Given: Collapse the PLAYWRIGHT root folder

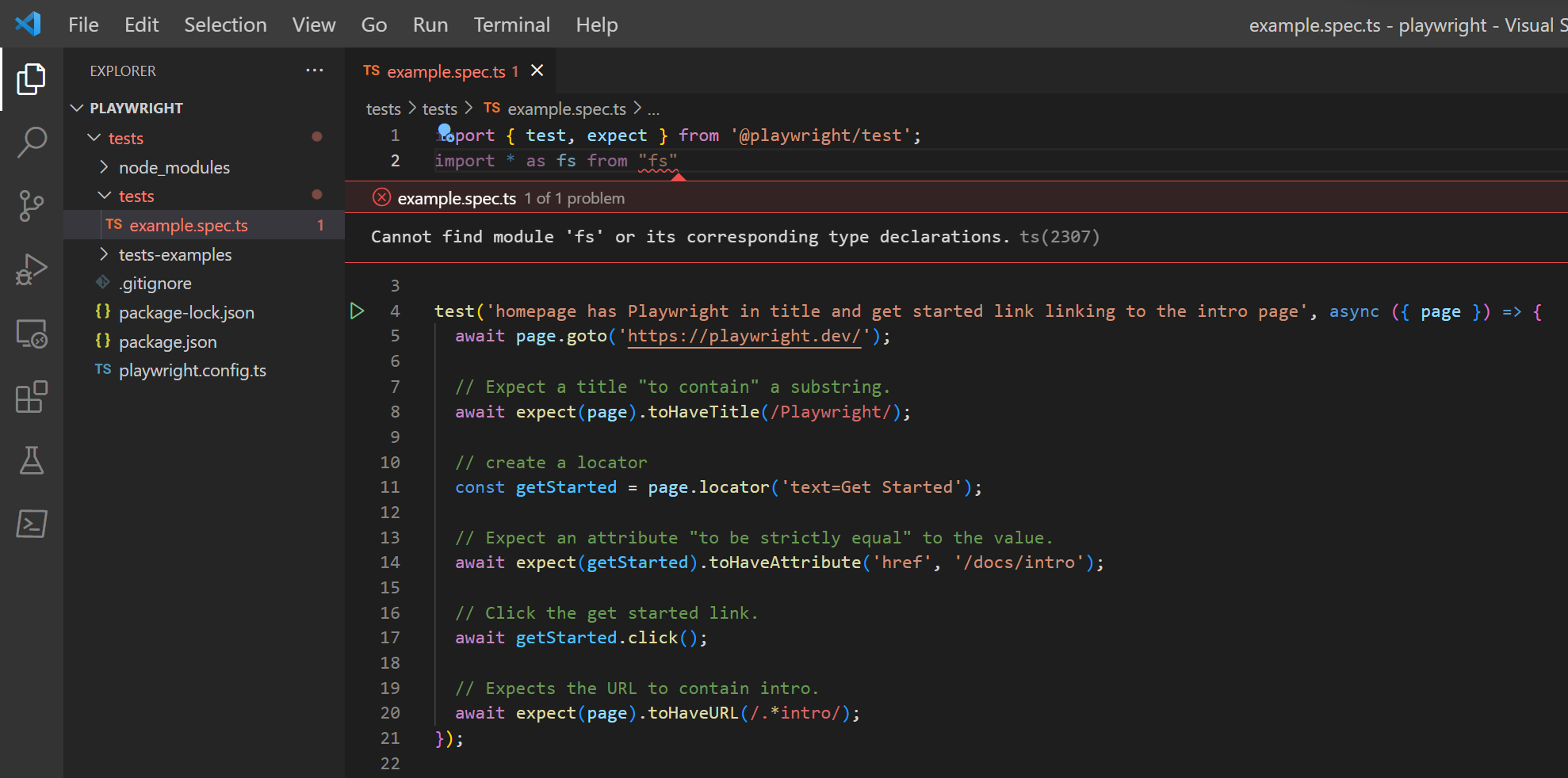Looking at the screenshot, I should 77,108.
